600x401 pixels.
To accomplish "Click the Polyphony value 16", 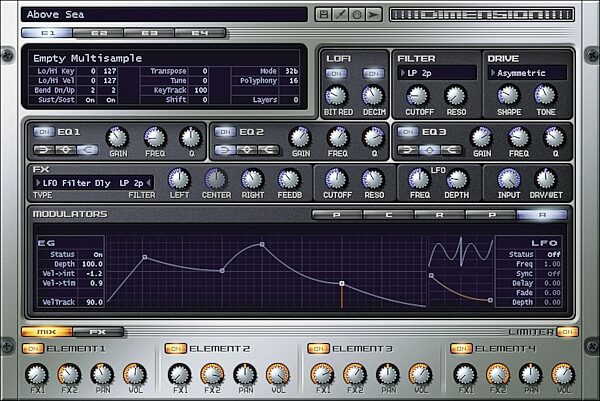I will (x=293, y=81).
